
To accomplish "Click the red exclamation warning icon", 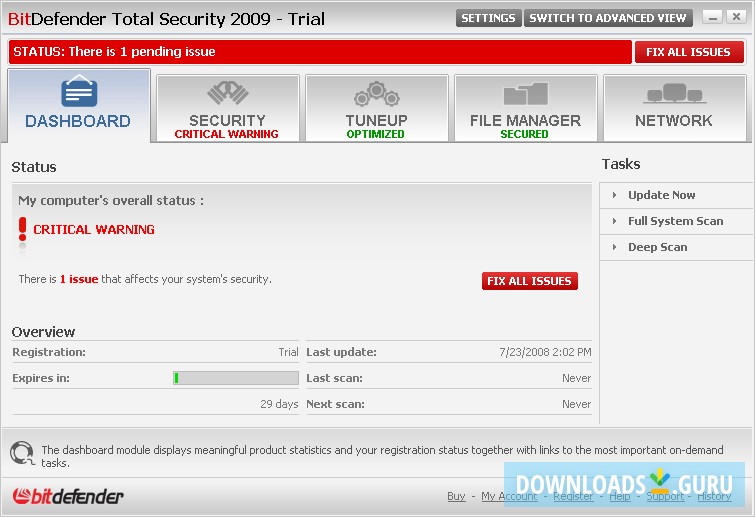I will [22, 229].
